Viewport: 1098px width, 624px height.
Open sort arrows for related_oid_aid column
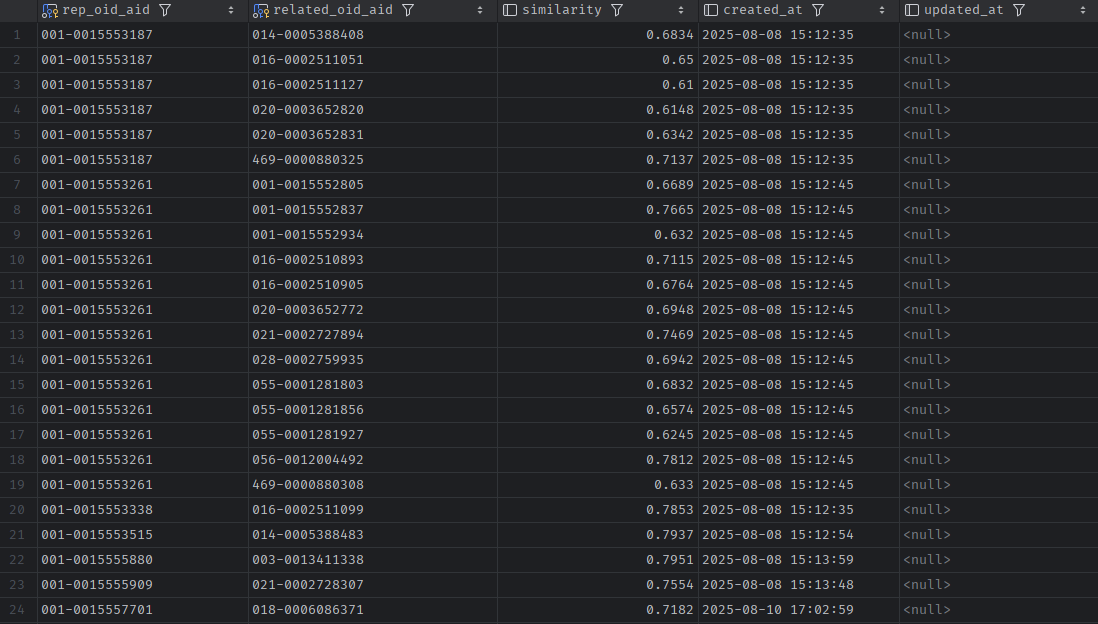pos(480,11)
